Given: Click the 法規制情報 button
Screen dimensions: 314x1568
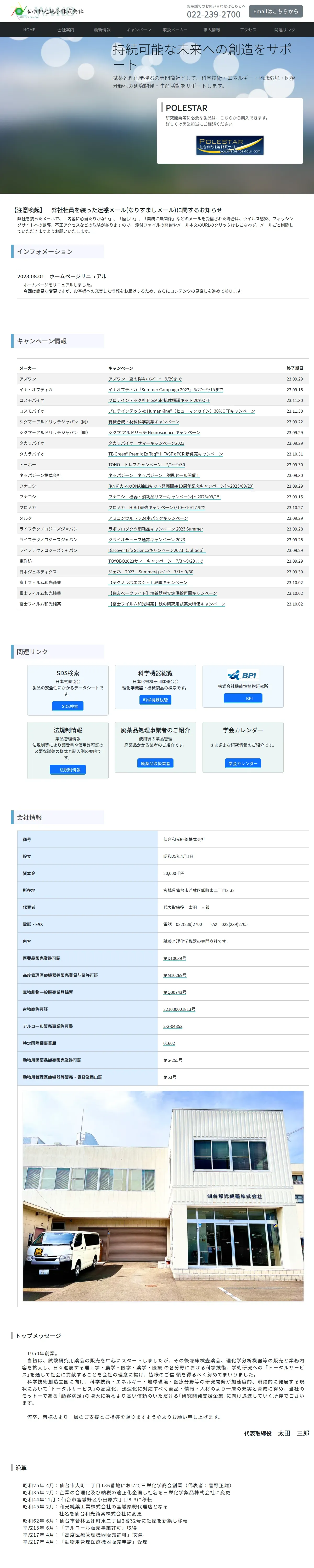Looking at the screenshot, I should click(68, 769).
